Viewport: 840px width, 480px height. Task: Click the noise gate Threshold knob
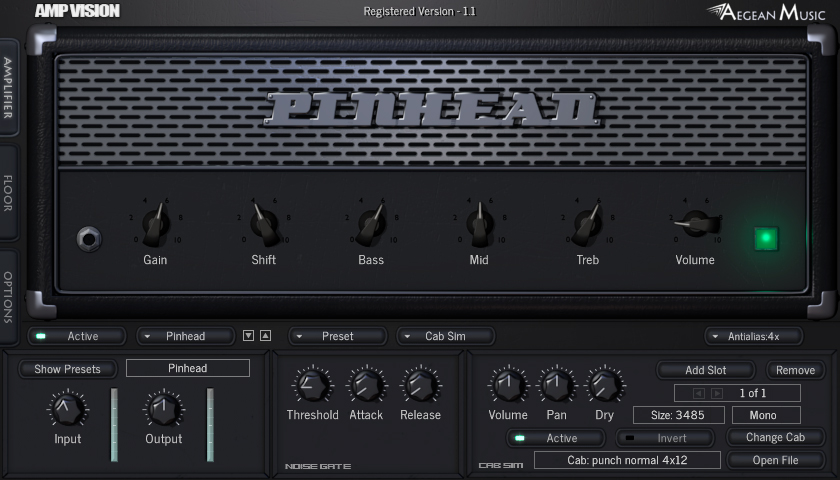coord(313,385)
